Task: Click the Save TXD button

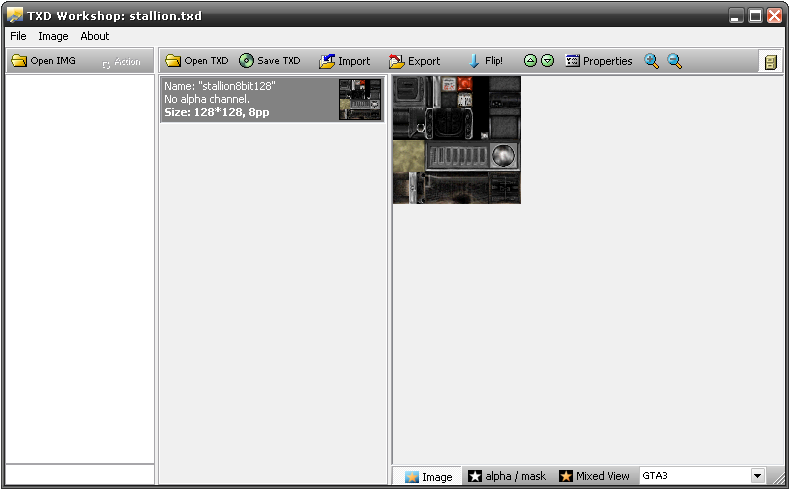Action: [270, 61]
